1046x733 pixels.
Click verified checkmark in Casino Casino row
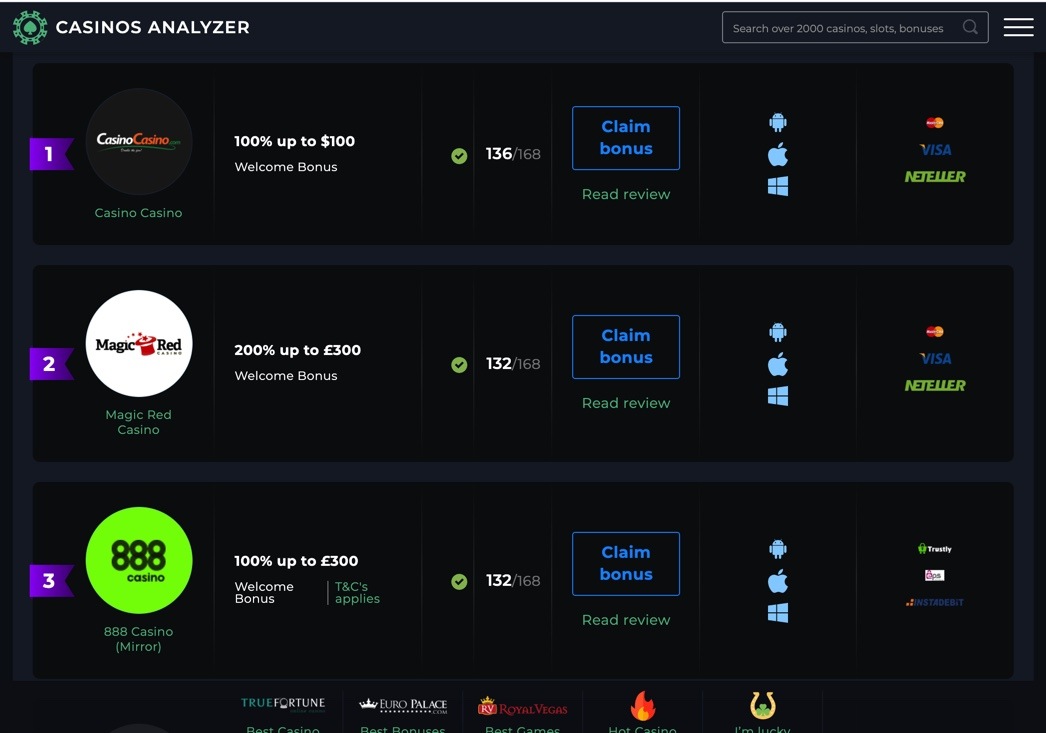point(459,155)
